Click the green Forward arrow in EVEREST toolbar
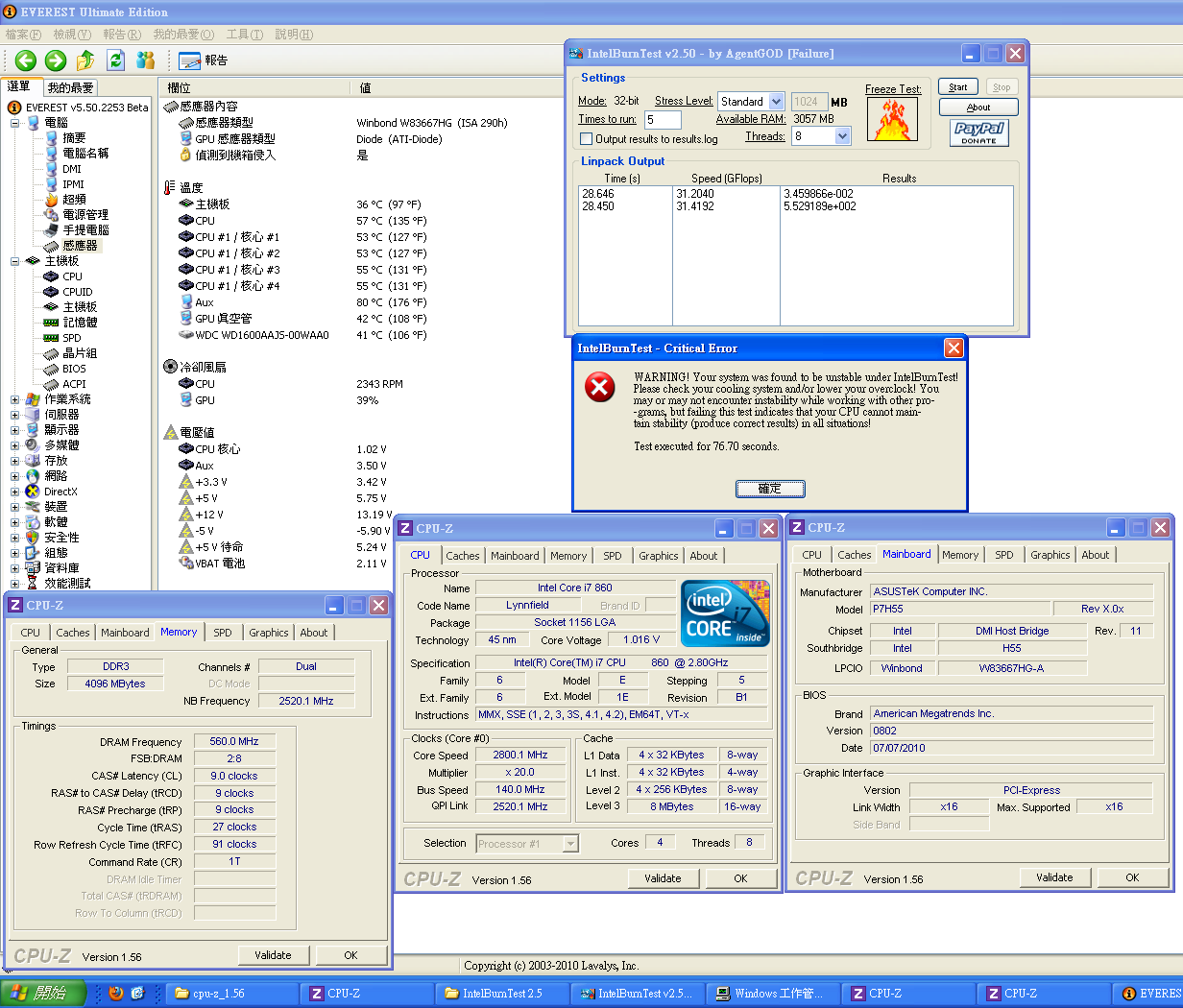This screenshot has width=1183, height=1008. (x=56, y=60)
